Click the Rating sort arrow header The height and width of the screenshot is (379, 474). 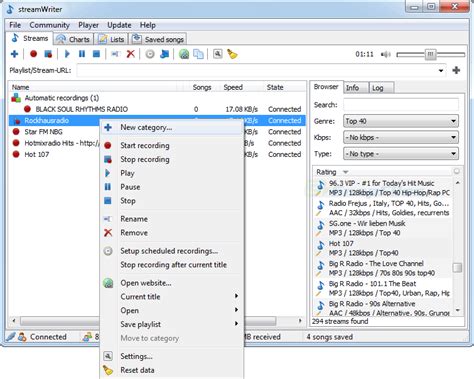[x=346, y=172]
